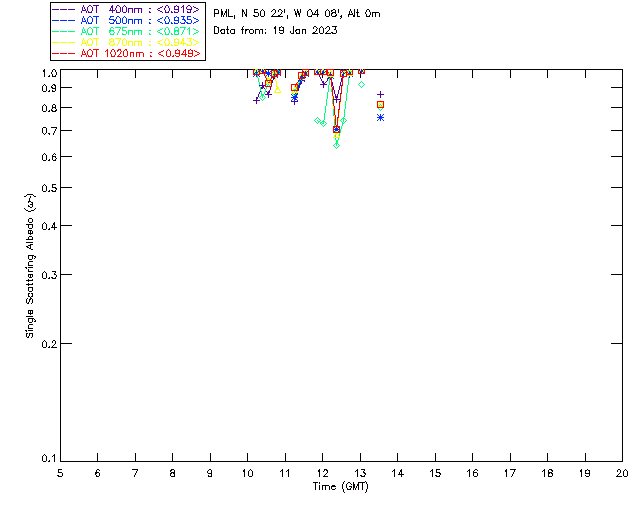Click the red square marker at 13.5 GMT
This screenshot has height=512, width=640.
pos(380,105)
